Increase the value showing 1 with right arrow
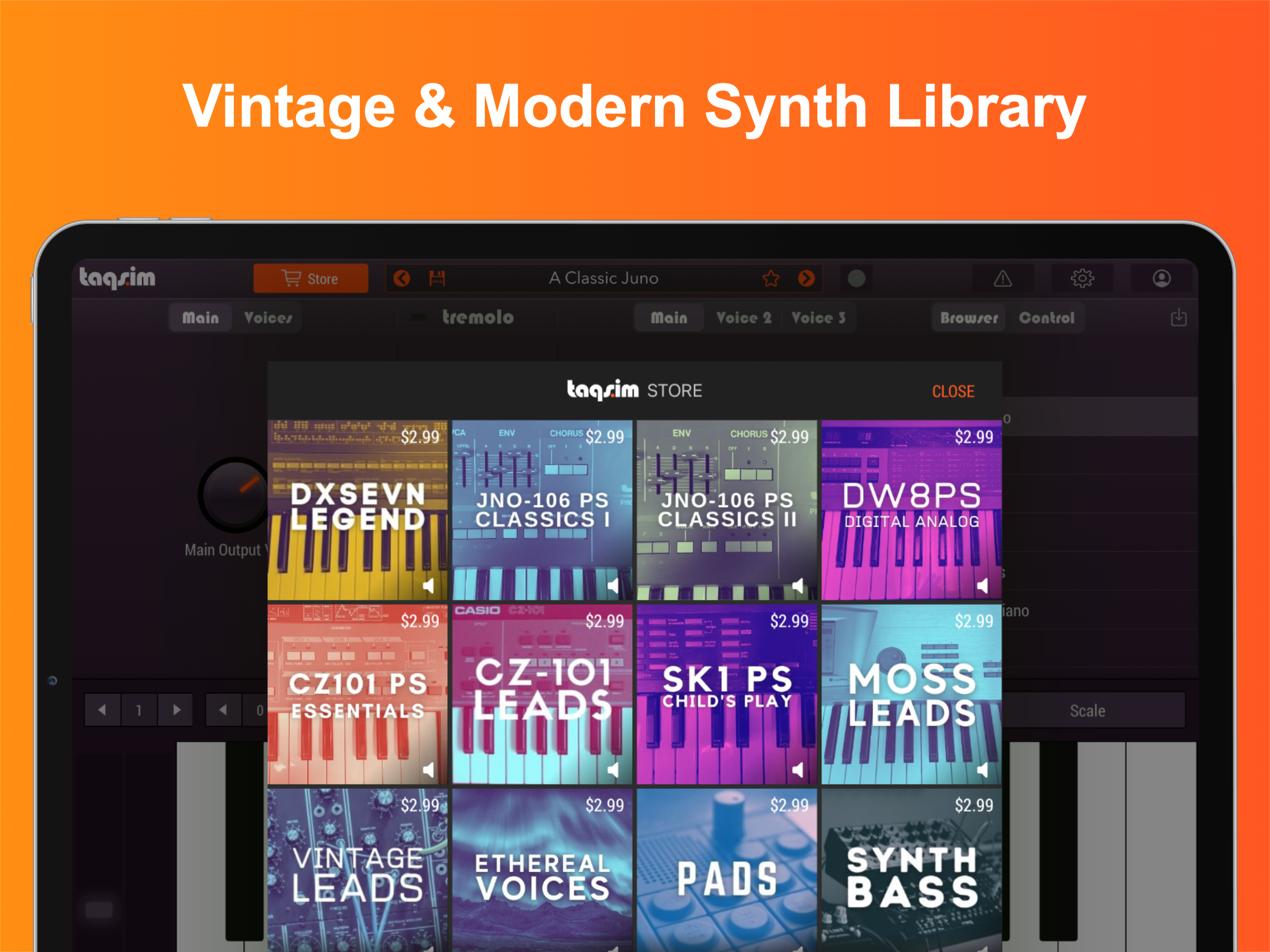1270x952 pixels. pyautogui.click(x=176, y=710)
